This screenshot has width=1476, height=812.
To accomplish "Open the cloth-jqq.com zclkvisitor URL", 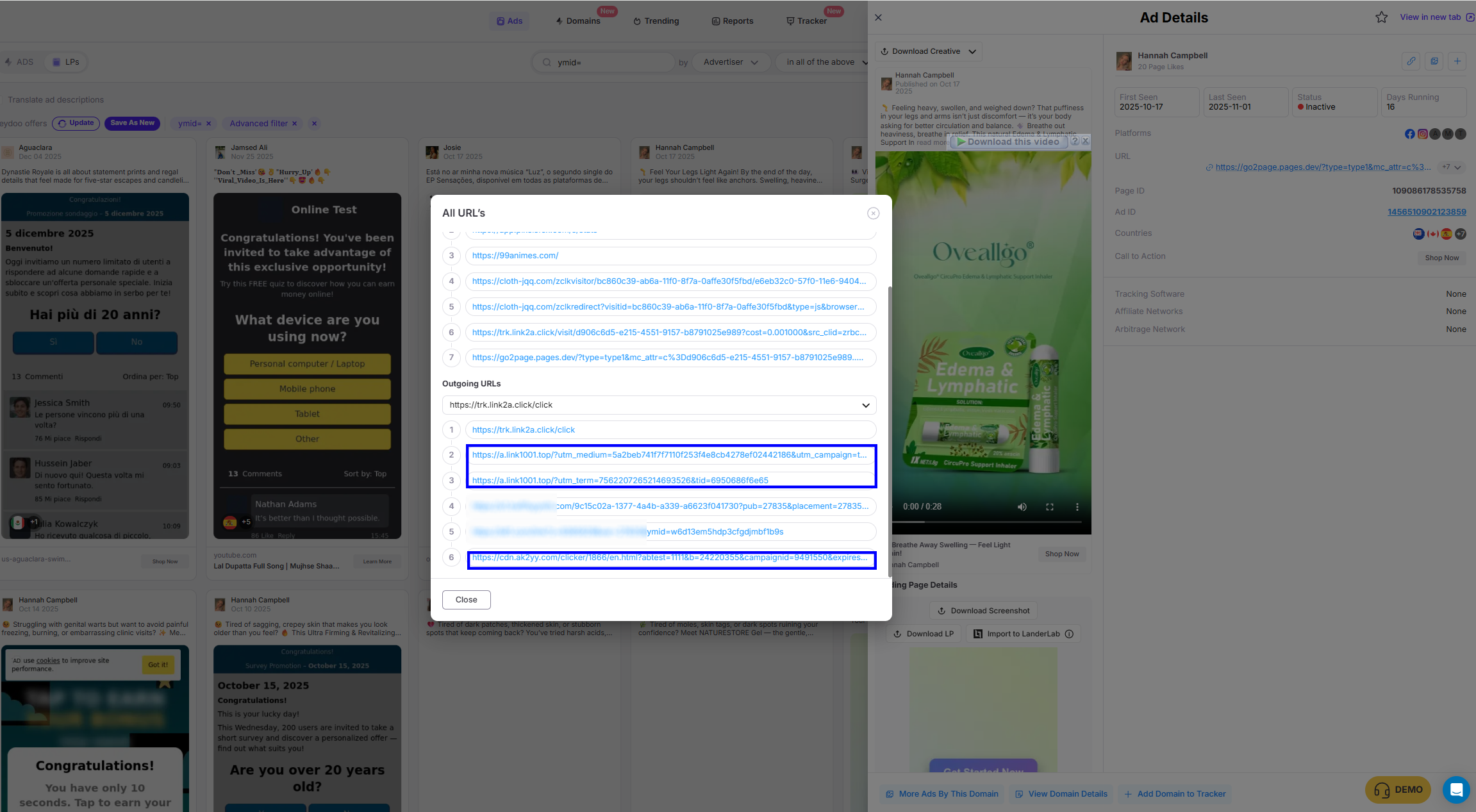I will coord(670,281).
